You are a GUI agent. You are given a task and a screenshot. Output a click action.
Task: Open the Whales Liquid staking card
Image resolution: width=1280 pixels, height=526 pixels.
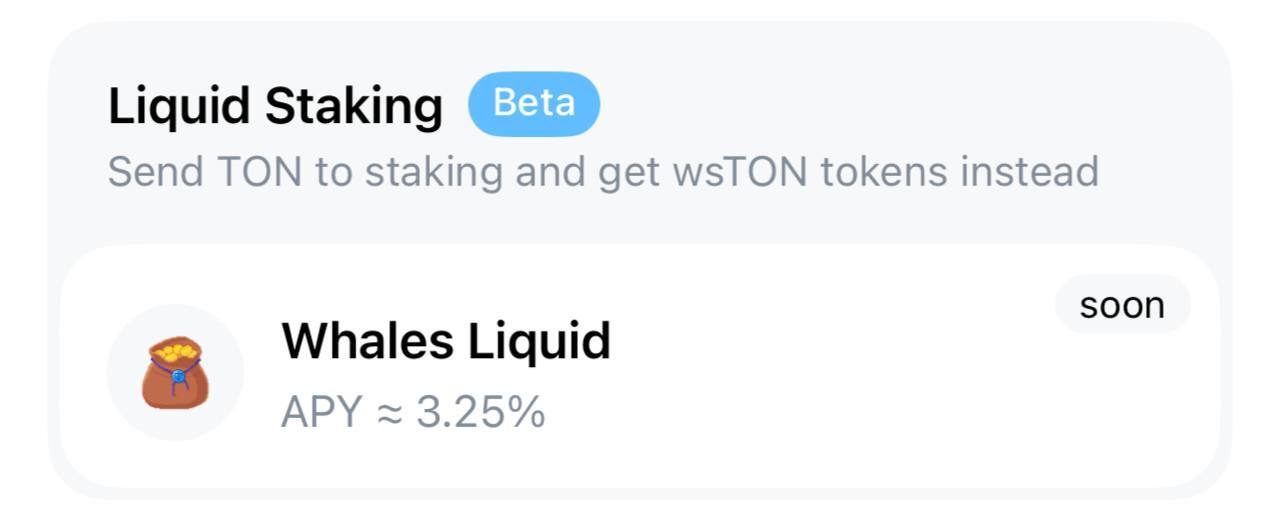tap(640, 367)
